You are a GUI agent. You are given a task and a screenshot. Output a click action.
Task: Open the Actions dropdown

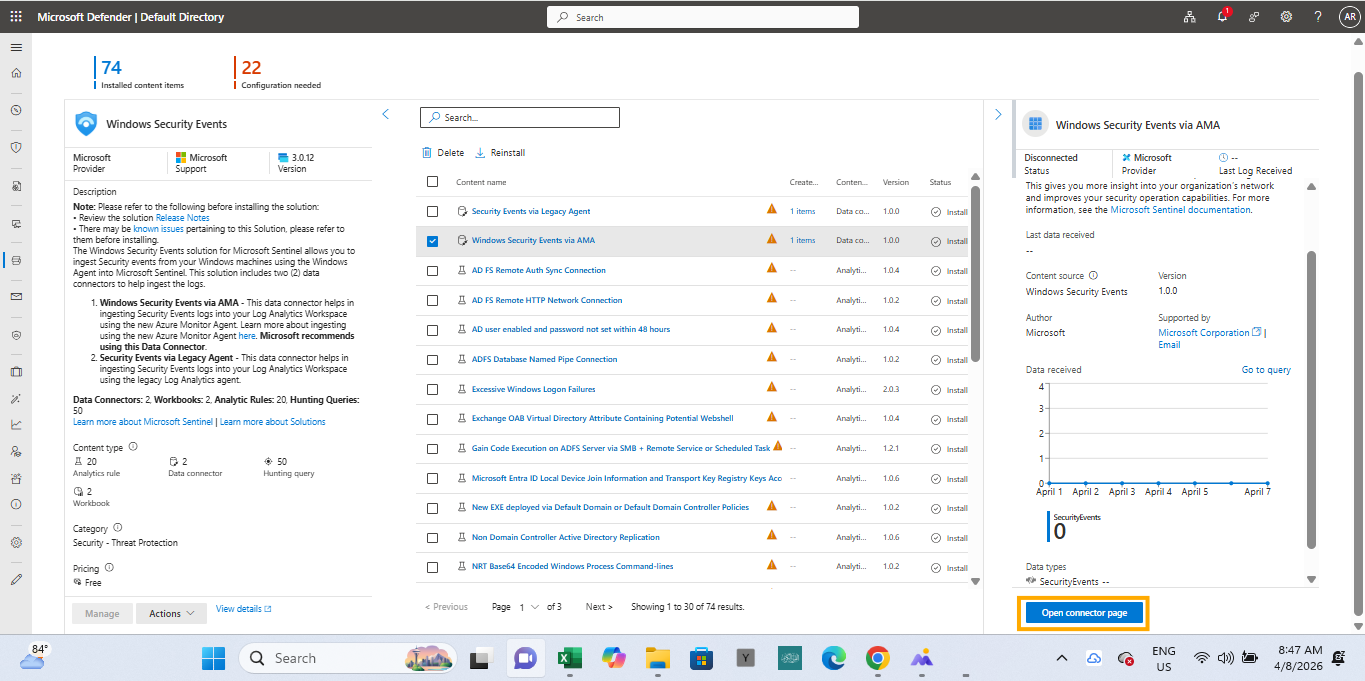coord(171,613)
